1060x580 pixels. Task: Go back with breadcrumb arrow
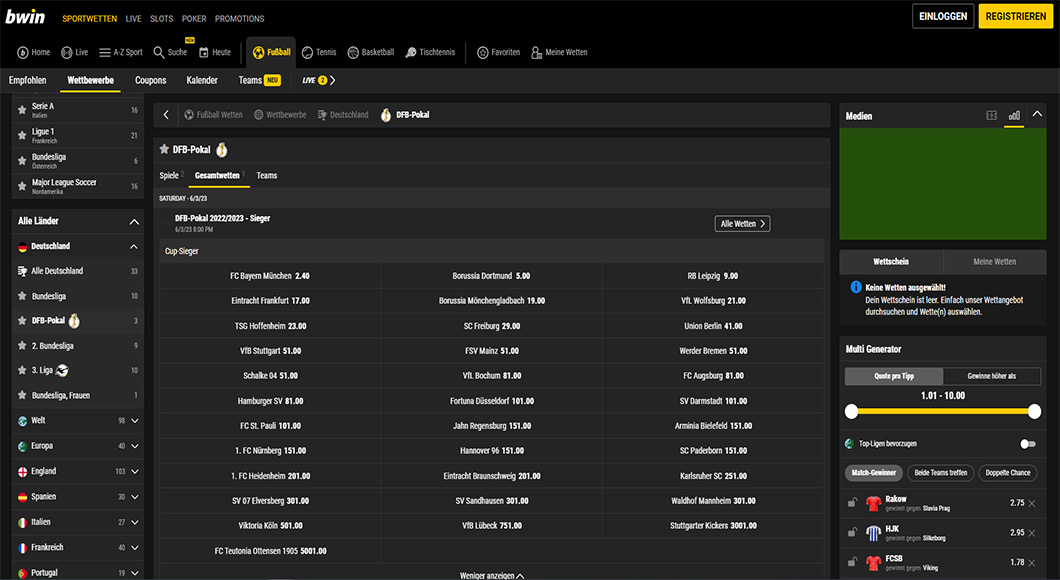(x=166, y=115)
